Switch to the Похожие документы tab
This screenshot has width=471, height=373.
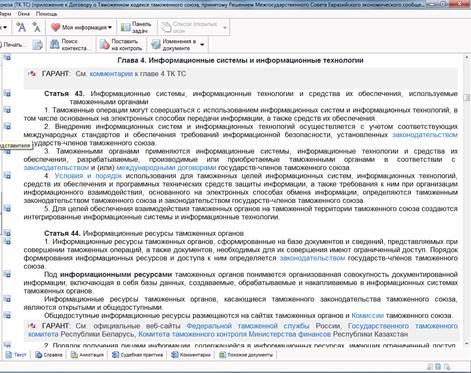tap(246, 355)
